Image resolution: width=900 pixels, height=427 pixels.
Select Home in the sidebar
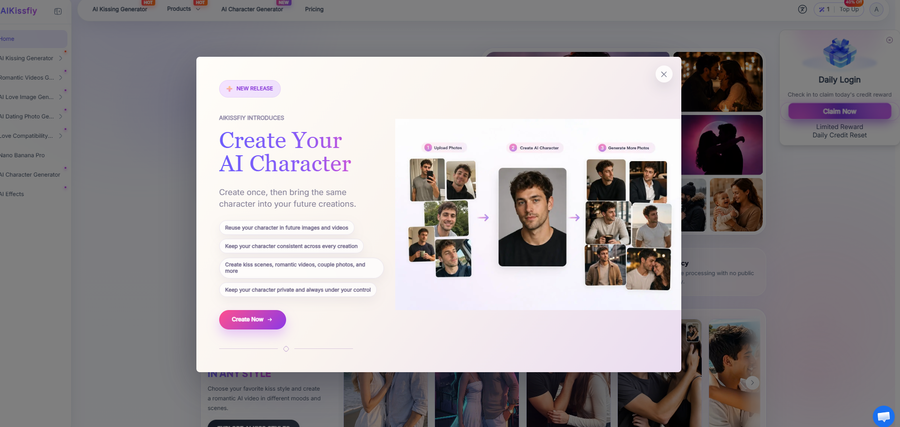[x=33, y=39]
